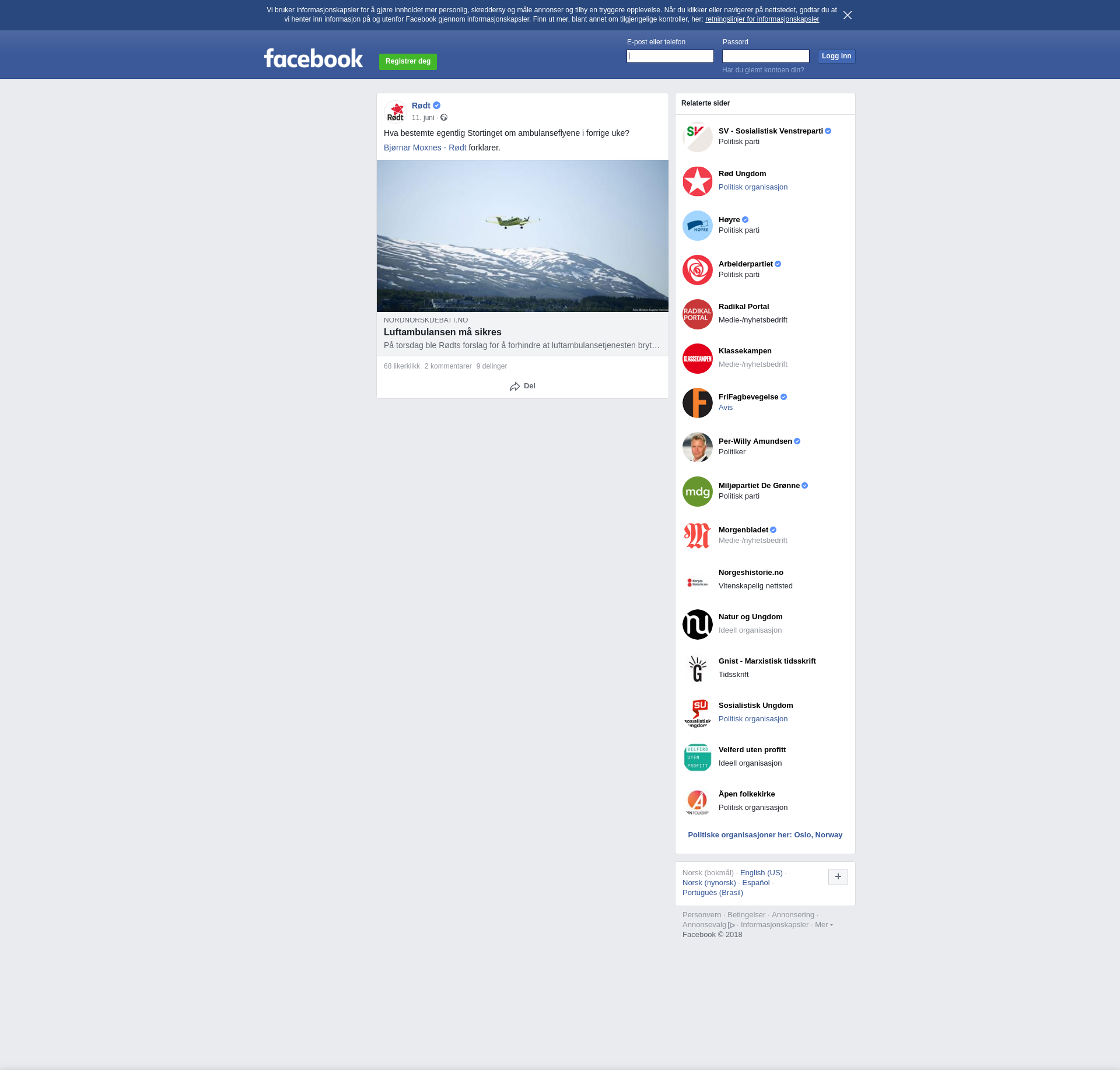Viewport: 1120px width, 1070px height.
Task: Click the Del share button
Action: 523,386
